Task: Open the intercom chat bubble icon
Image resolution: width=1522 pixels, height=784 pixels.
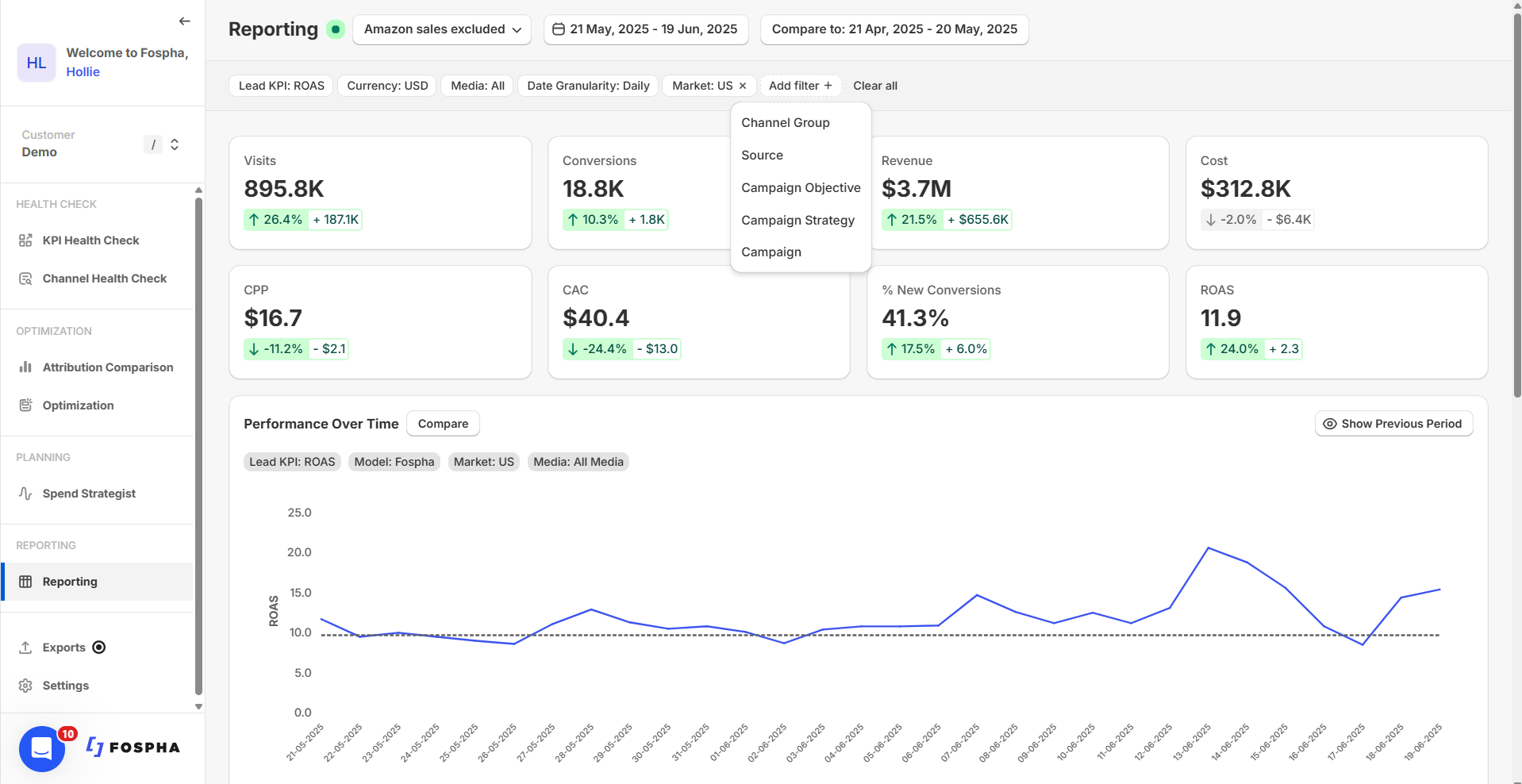Action: (x=41, y=748)
